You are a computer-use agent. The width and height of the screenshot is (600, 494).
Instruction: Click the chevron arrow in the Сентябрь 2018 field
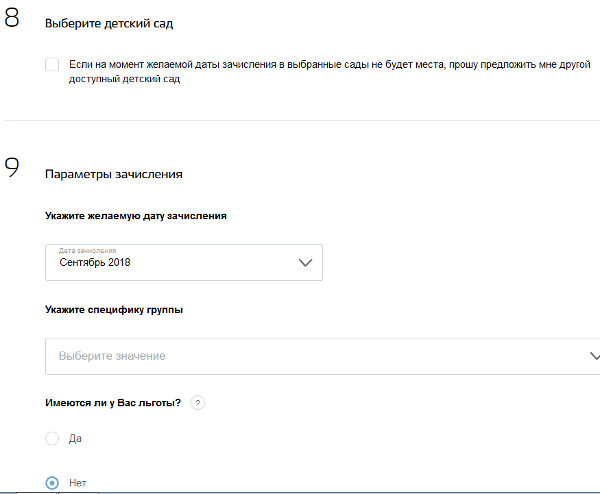(306, 263)
